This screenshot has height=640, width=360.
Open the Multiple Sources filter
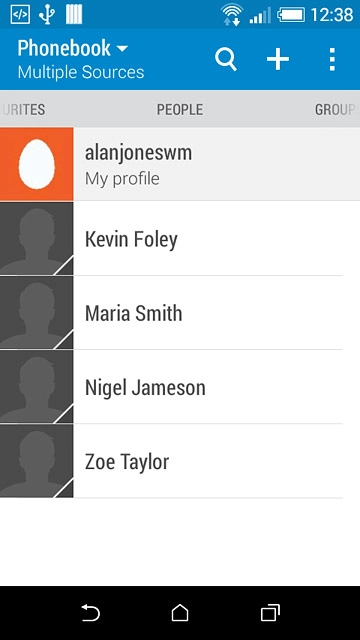pos(81,72)
